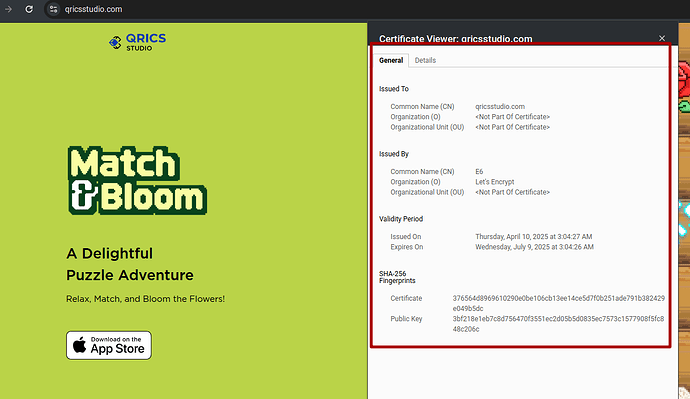690x399 pixels.
Task: Click the certificate SHA-256 fingerprint value
Action: pos(558,303)
